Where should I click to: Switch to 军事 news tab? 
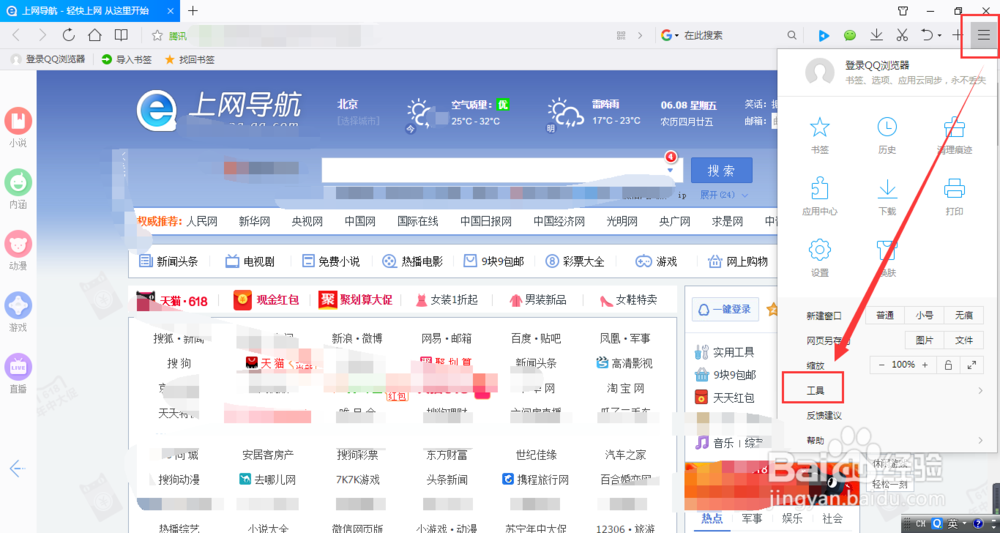pyautogui.click(x=752, y=518)
